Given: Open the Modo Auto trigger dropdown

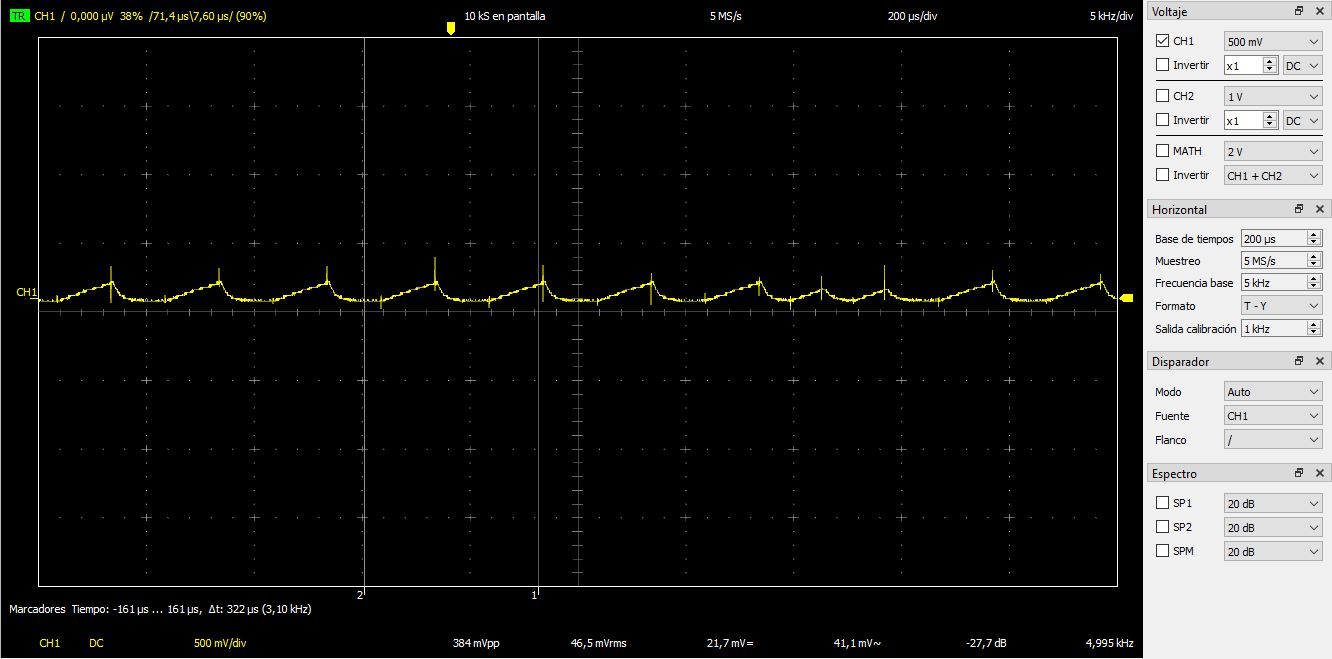Looking at the screenshot, I should pyautogui.click(x=1273, y=392).
